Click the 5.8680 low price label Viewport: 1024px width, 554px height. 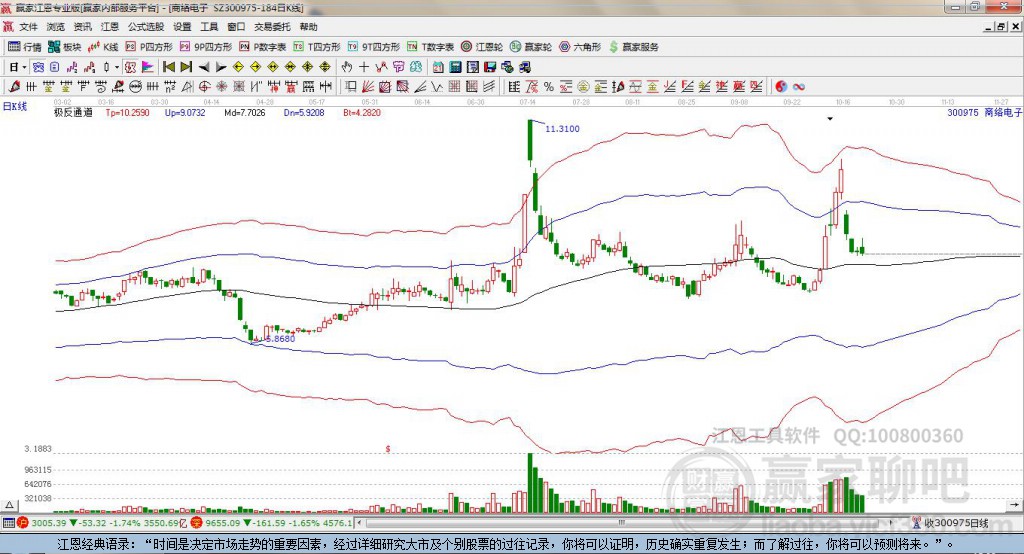pyautogui.click(x=279, y=339)
